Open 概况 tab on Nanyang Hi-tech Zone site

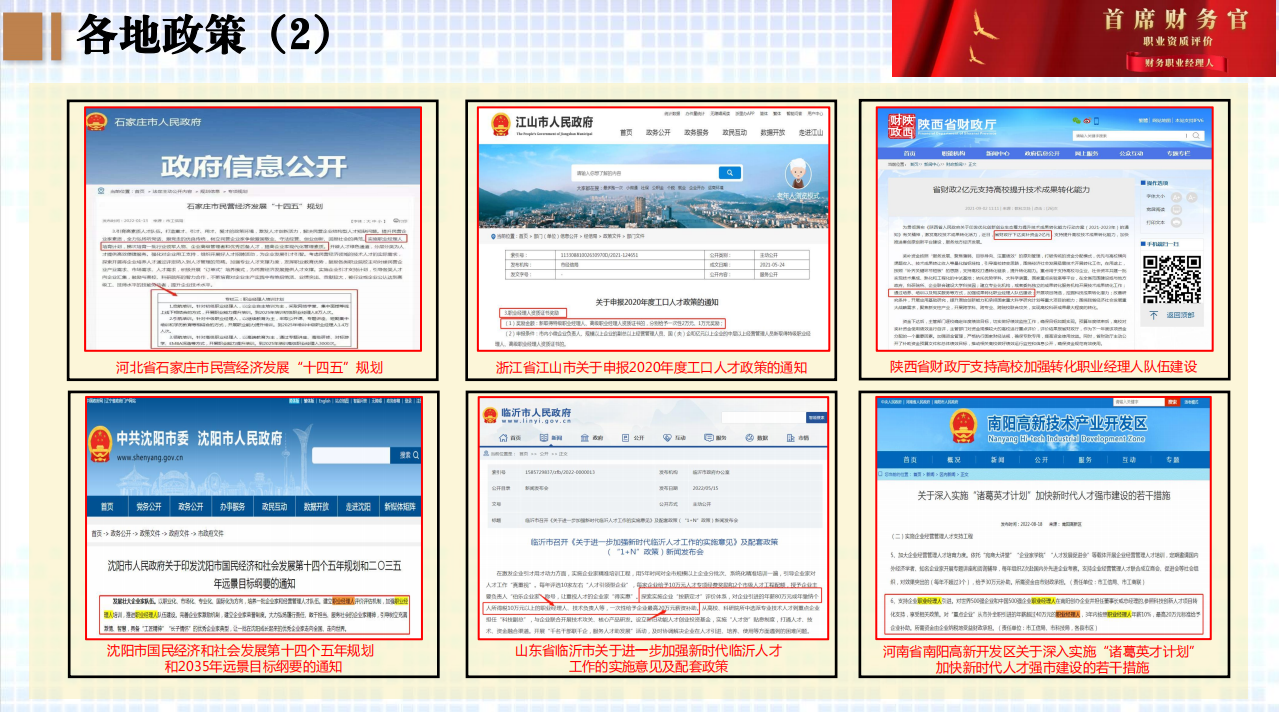click(953, 460)
